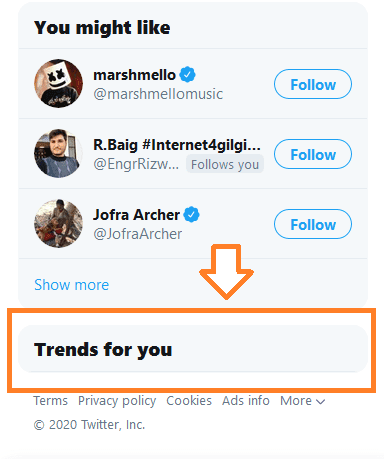Click the Follows you label
The width and height of the screenshot is (384, 459).
coord(225,164)
